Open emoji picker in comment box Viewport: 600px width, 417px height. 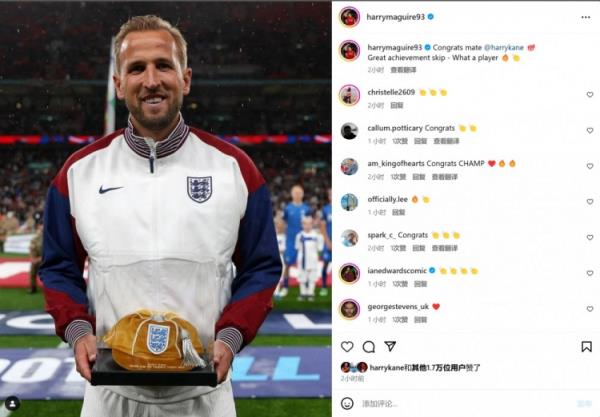click(347, 404)
